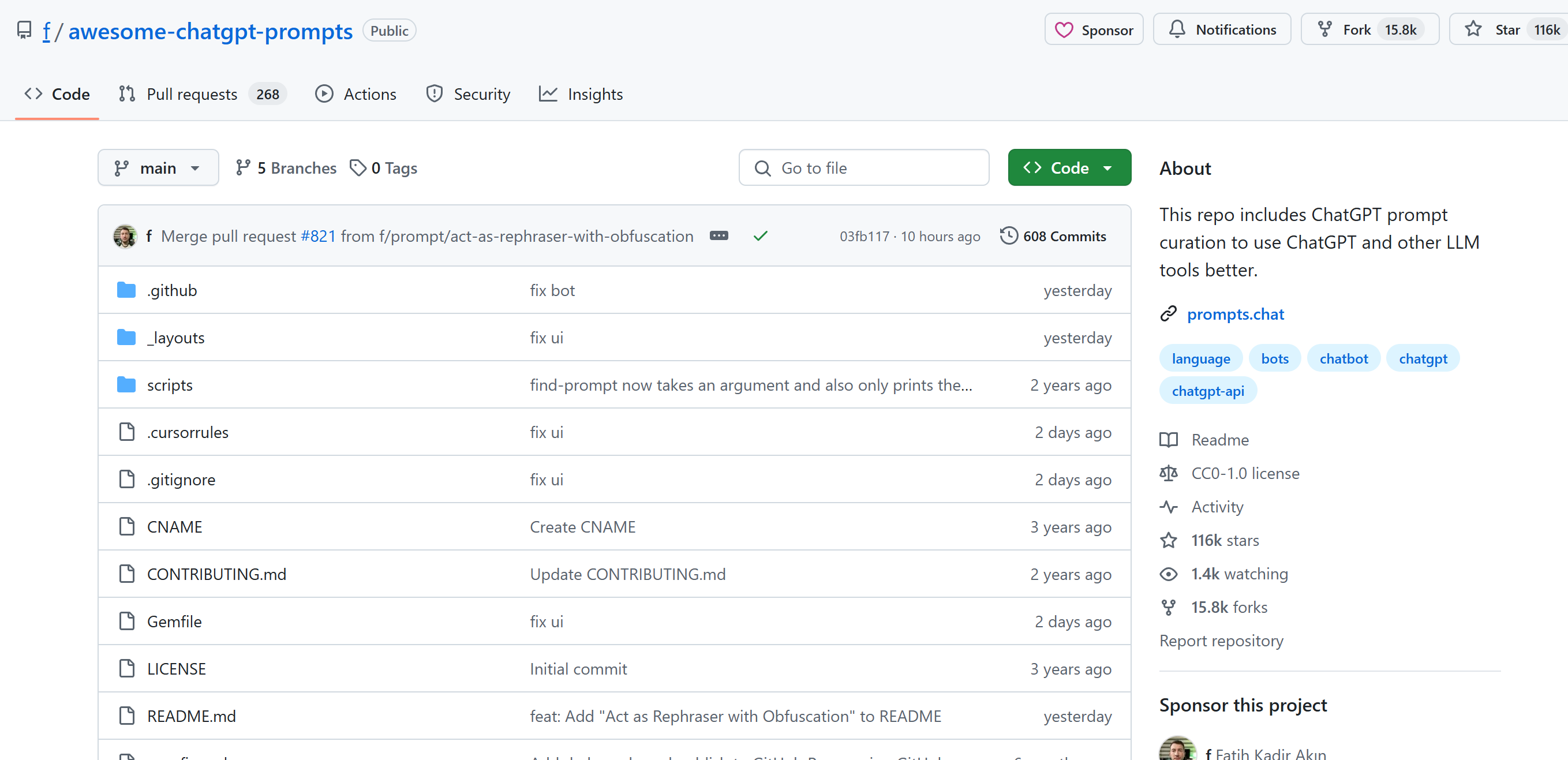1568x760 pixels.
Task: Click the 'fix bot' commit message
Action: pyautogui.click(x=552, y=290)
